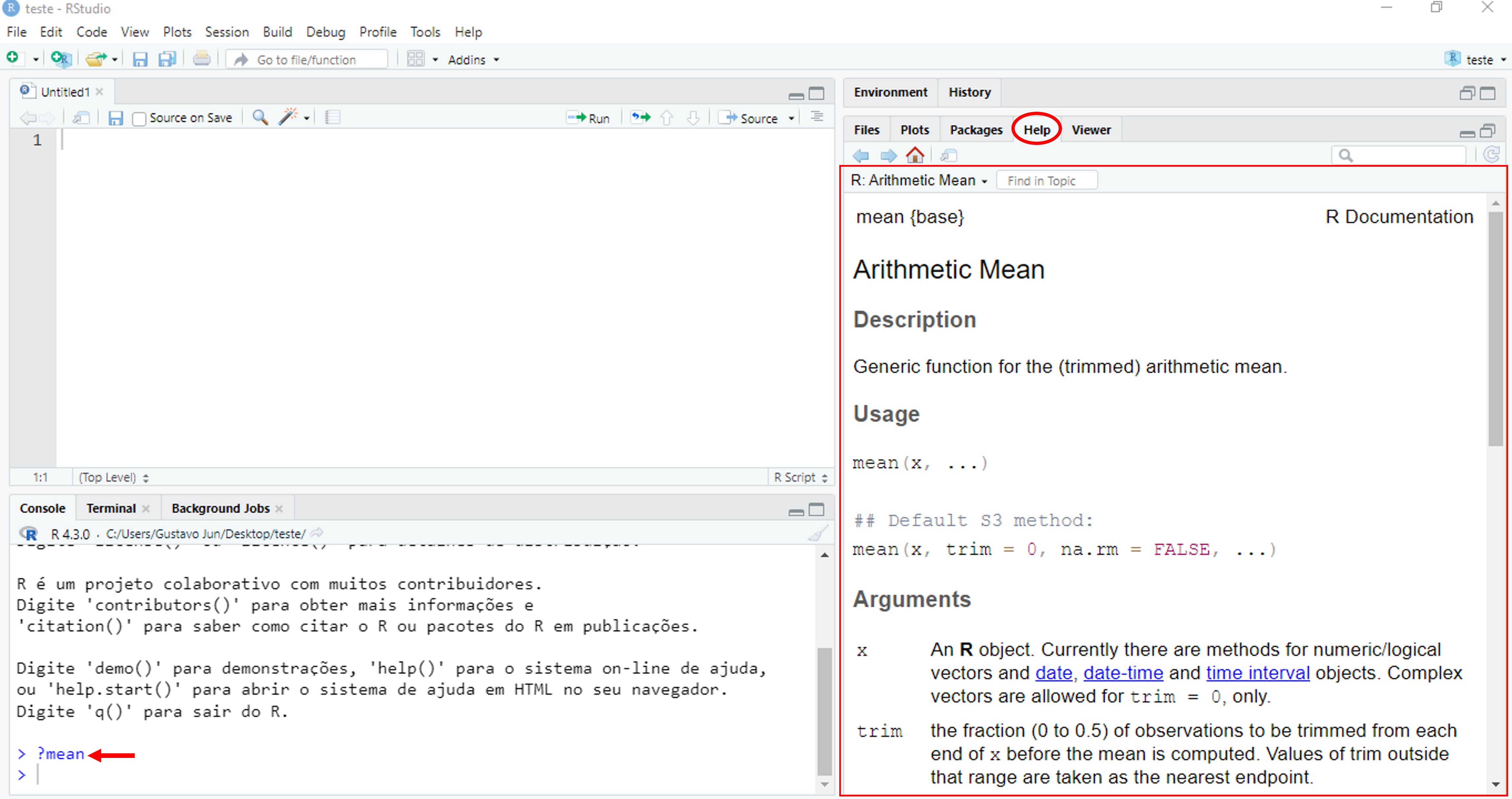1512x799 pixels.
Task: Follow the date-time help link
Action: click(1123, 673)
